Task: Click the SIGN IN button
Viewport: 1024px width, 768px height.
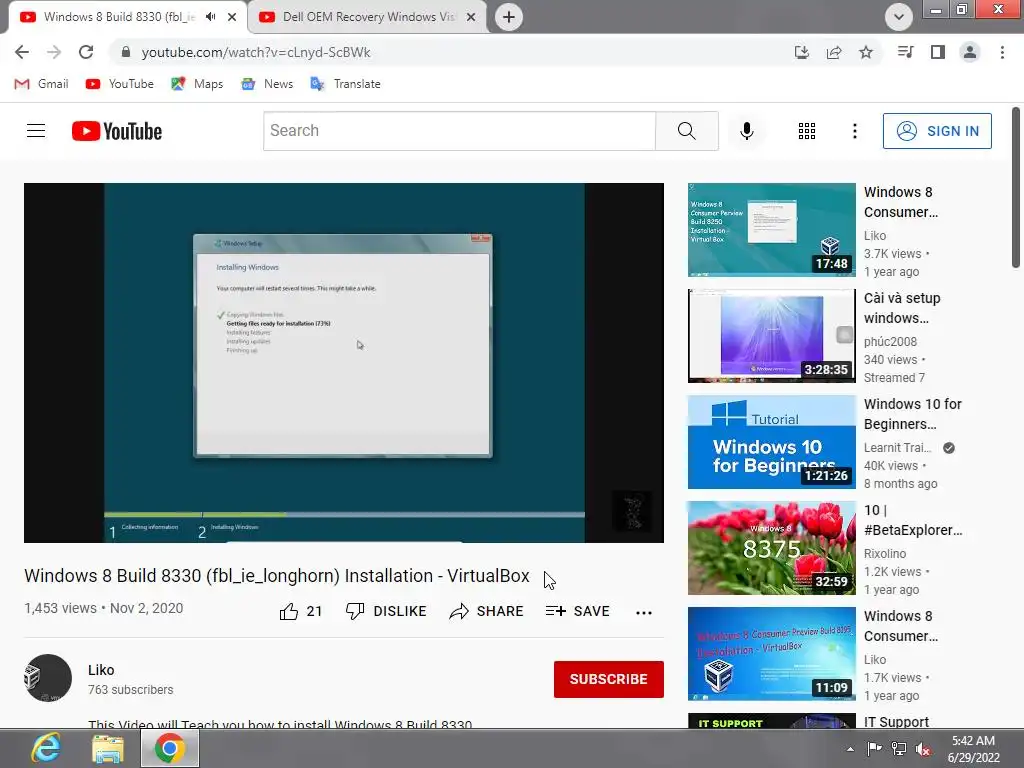Action: pyautogui.click(x=937, y=131)
